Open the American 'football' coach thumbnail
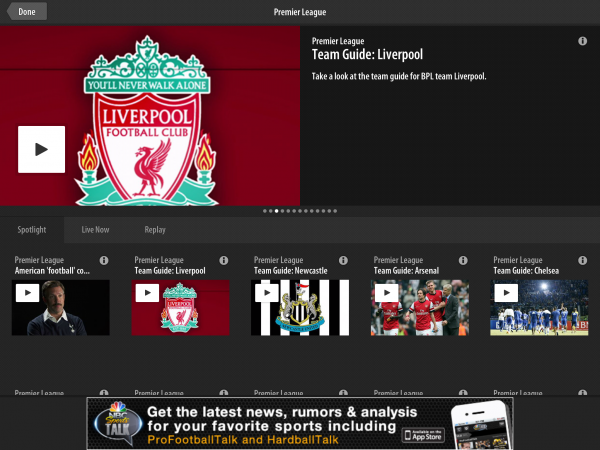600x450 pixels. click(x=61, y=308)
